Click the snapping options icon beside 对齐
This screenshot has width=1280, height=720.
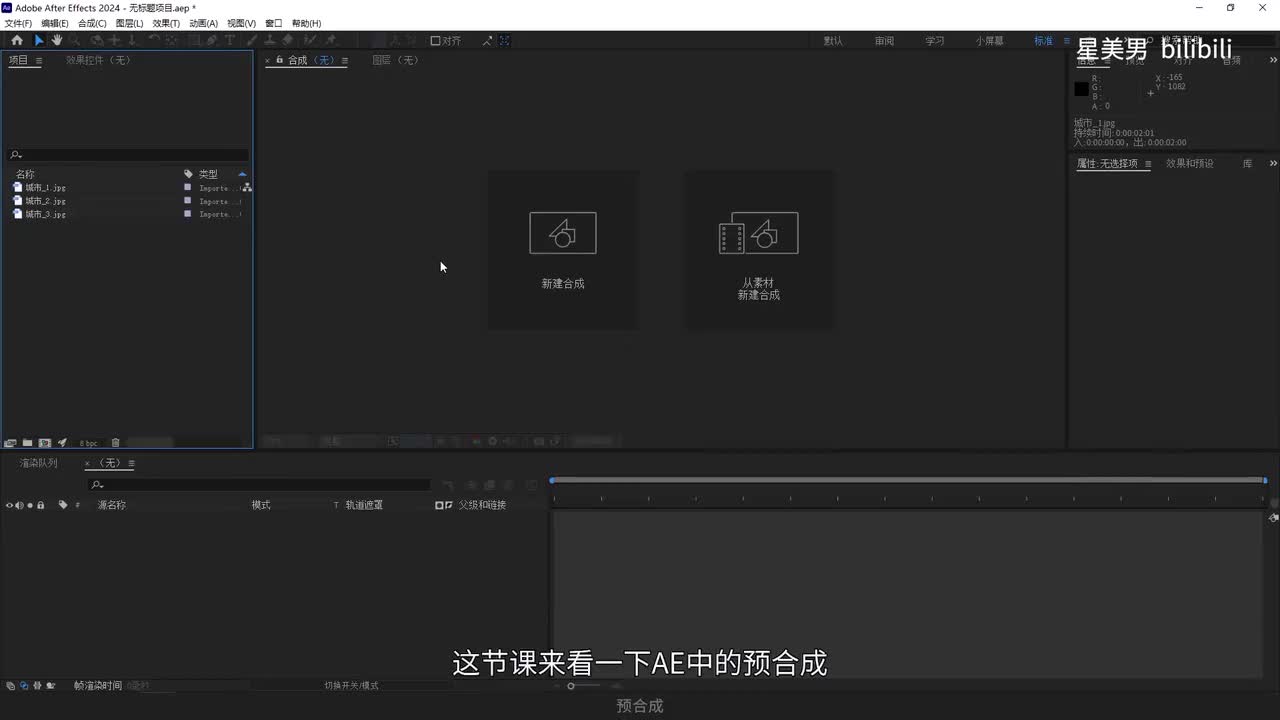[488, 40]
